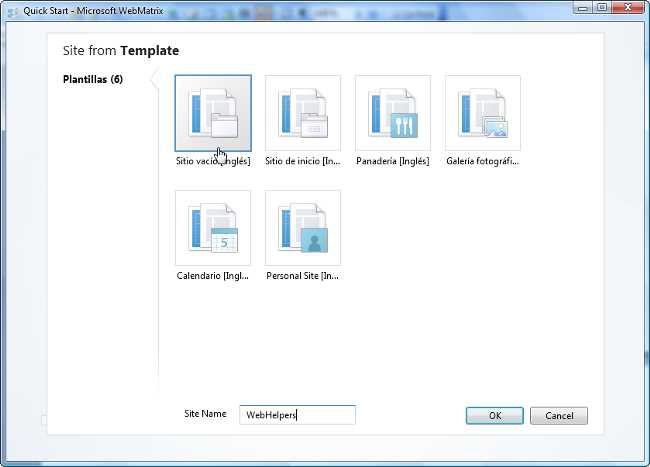Maximize the Quick Start window
The height and width of the screenshot is (467, 650).
coord(604,7)
